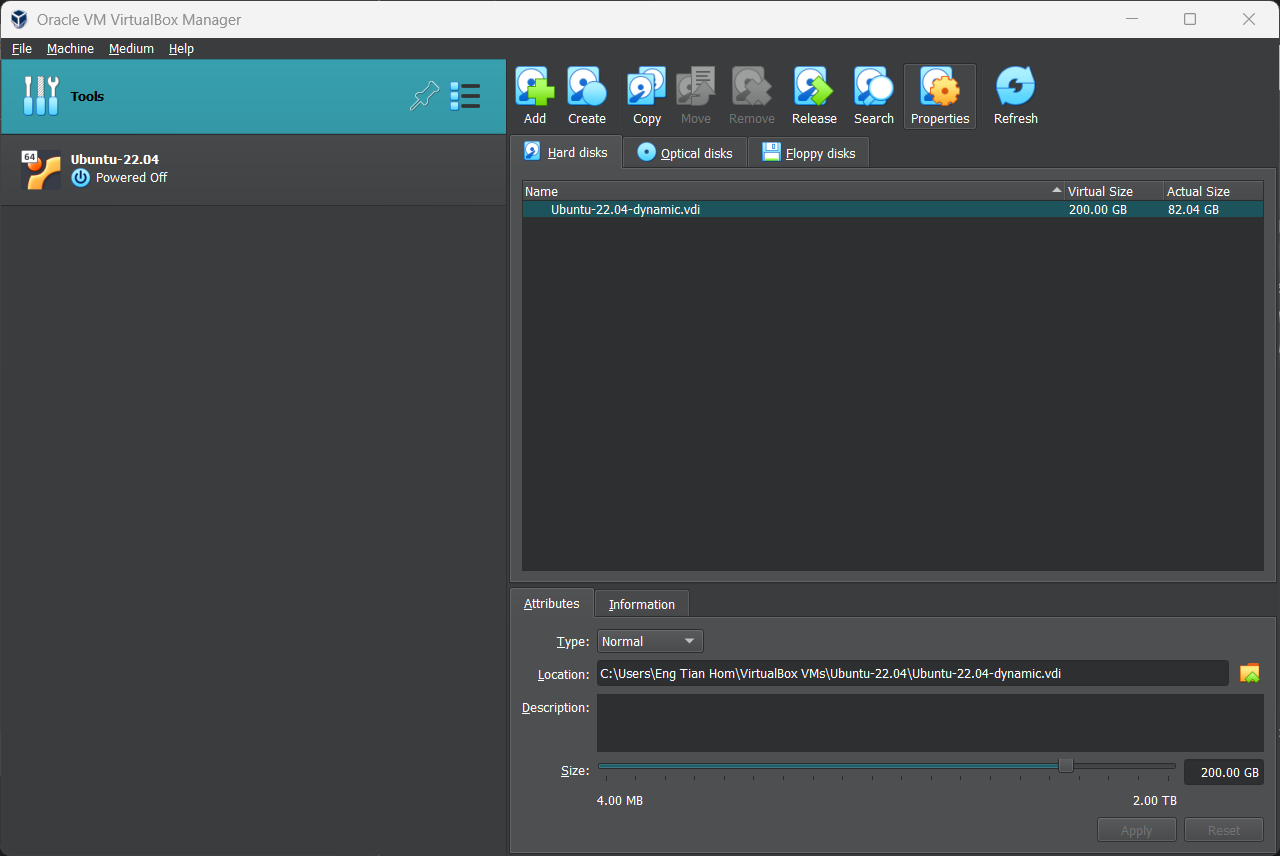Click the Powered Off status icon
Viewport: 1280px width, 856px height.
coord(81,178)
